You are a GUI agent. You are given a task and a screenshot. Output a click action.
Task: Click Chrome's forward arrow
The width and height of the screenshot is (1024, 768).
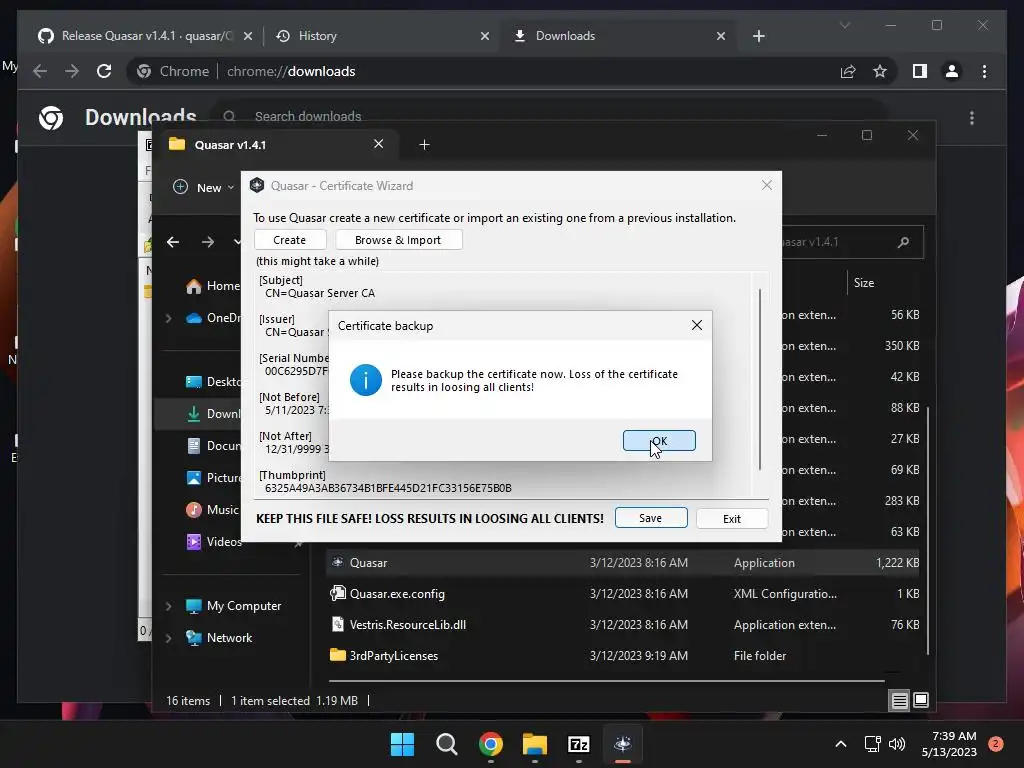click(x=72, y=71)
